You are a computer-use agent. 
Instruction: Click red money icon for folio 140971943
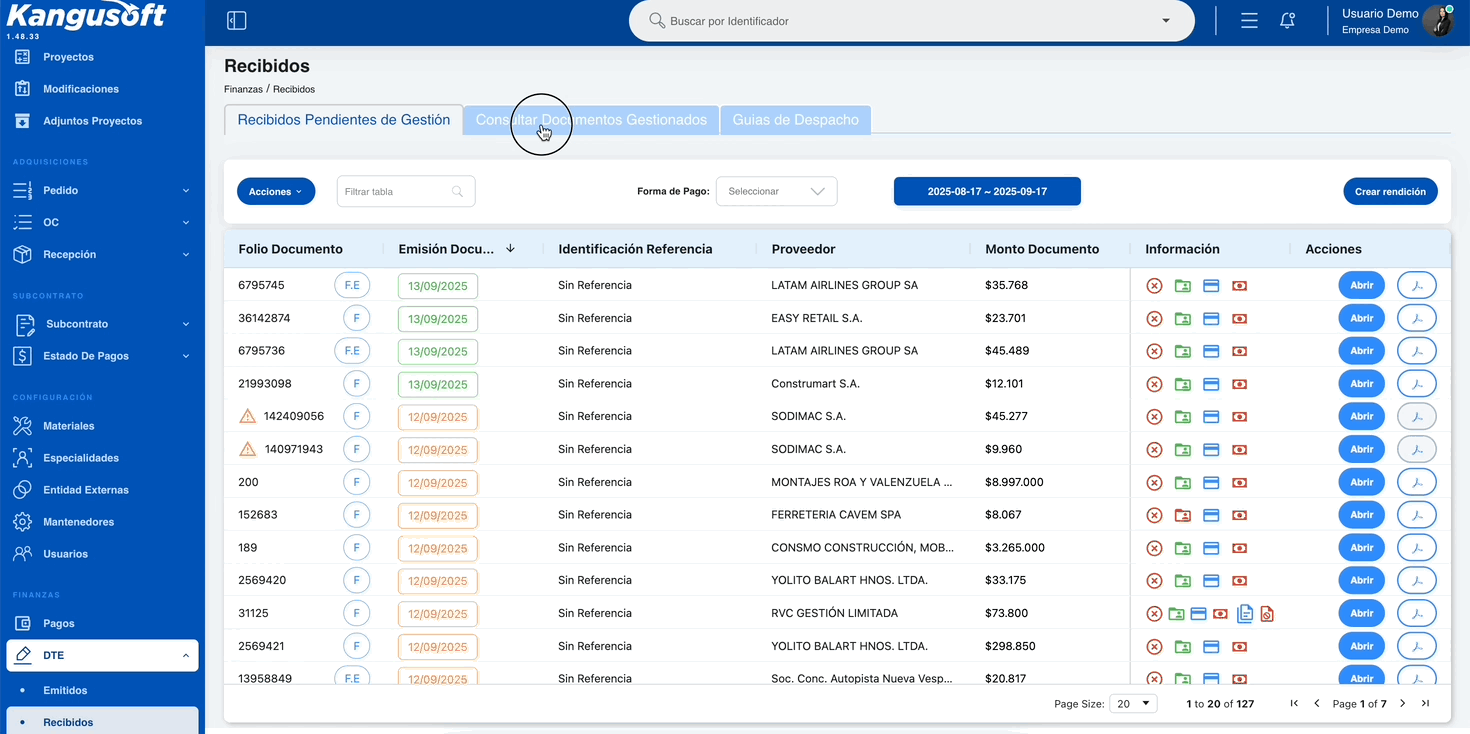click(1239, 449)
